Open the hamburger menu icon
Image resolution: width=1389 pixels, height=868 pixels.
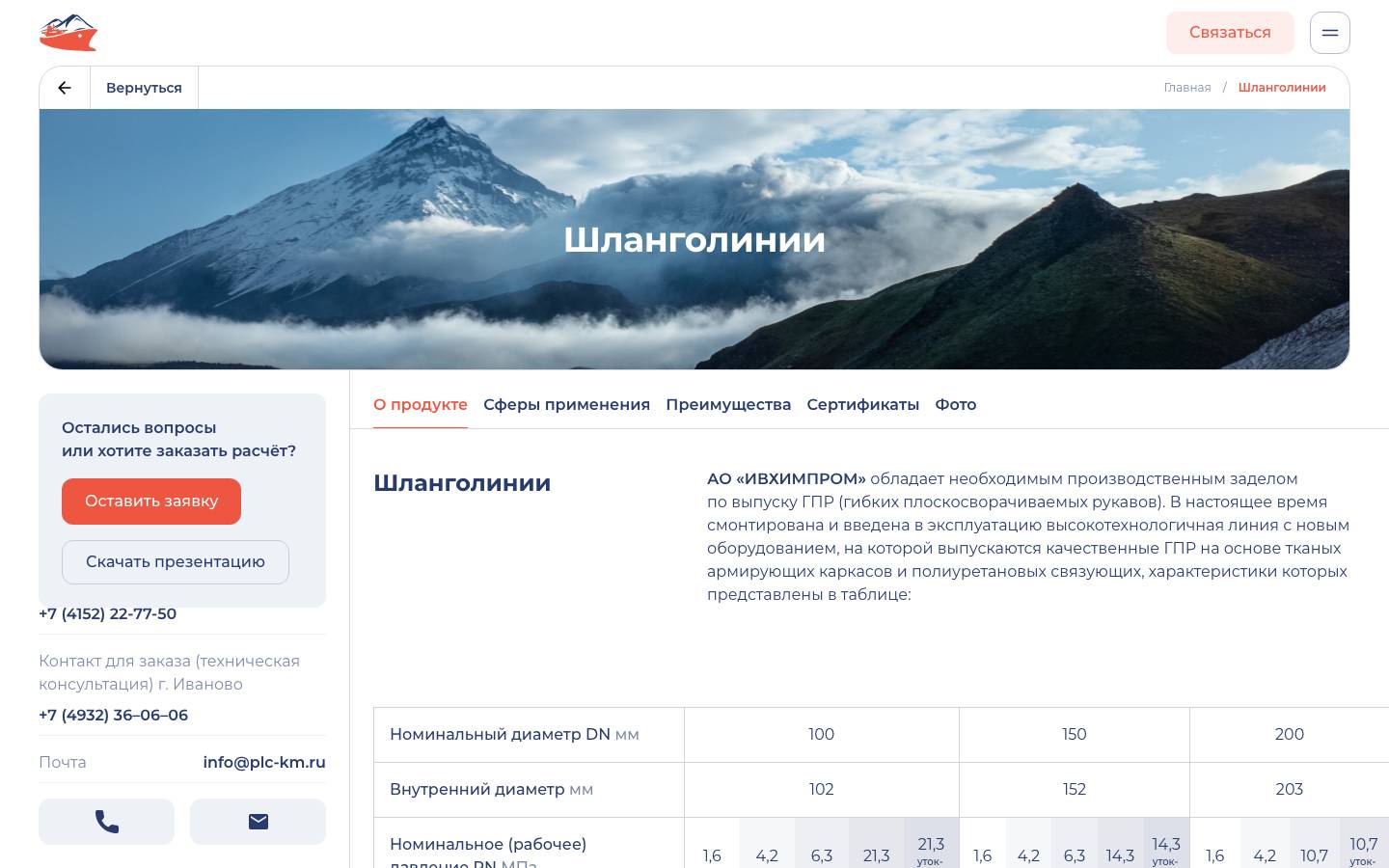tap(1329, 33)
